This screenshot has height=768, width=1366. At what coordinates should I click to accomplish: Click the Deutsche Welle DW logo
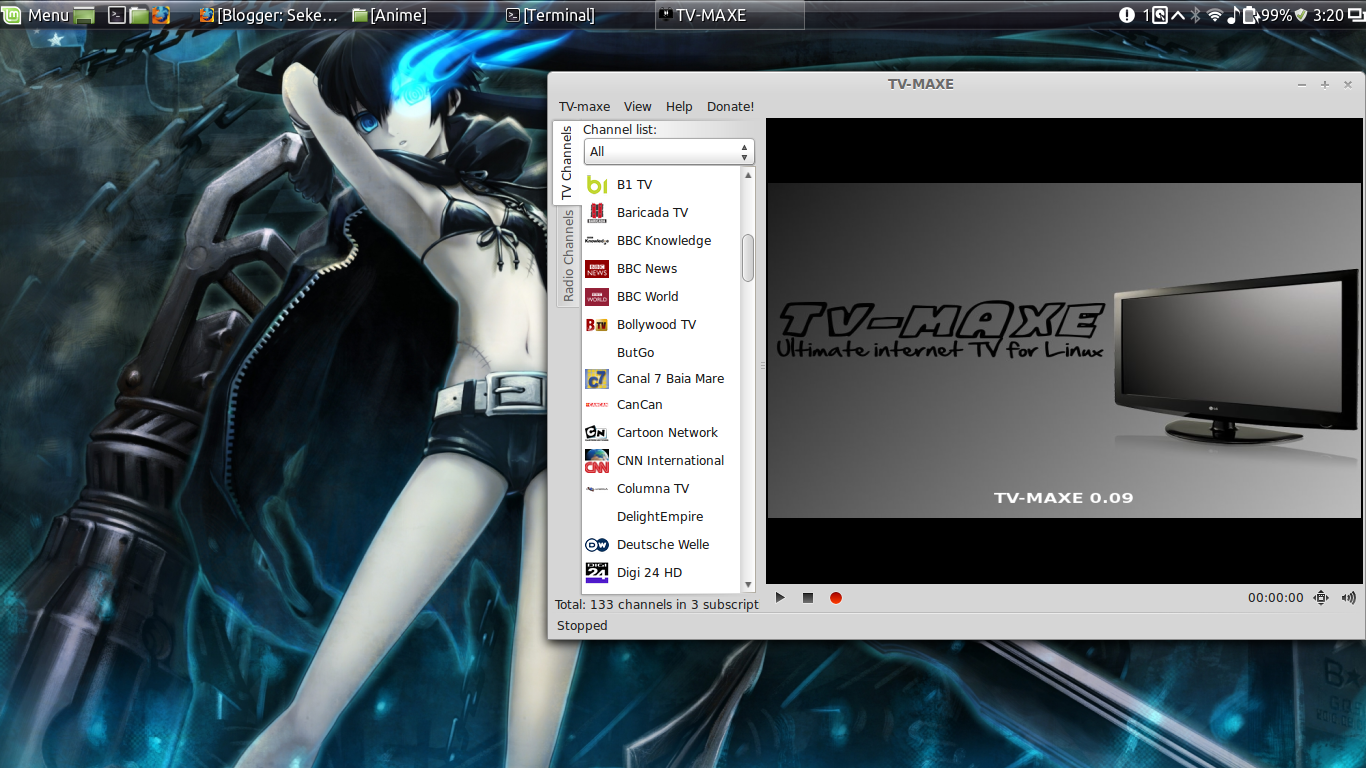point(597,545)
